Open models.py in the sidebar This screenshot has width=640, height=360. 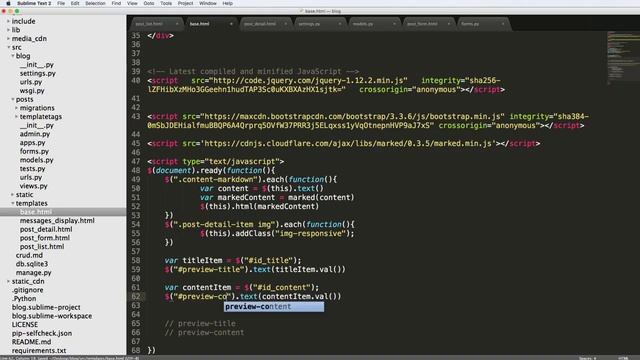(36, 160)
